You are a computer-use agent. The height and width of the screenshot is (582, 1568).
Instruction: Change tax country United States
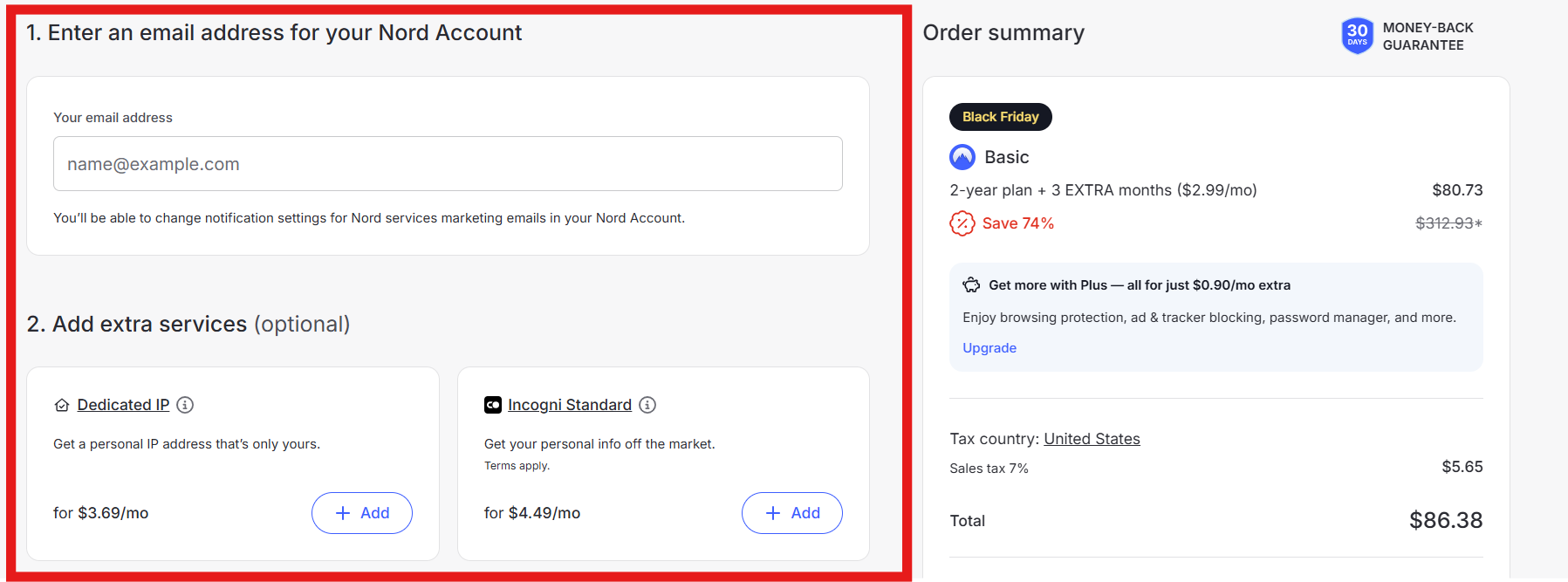[1092, 439]
